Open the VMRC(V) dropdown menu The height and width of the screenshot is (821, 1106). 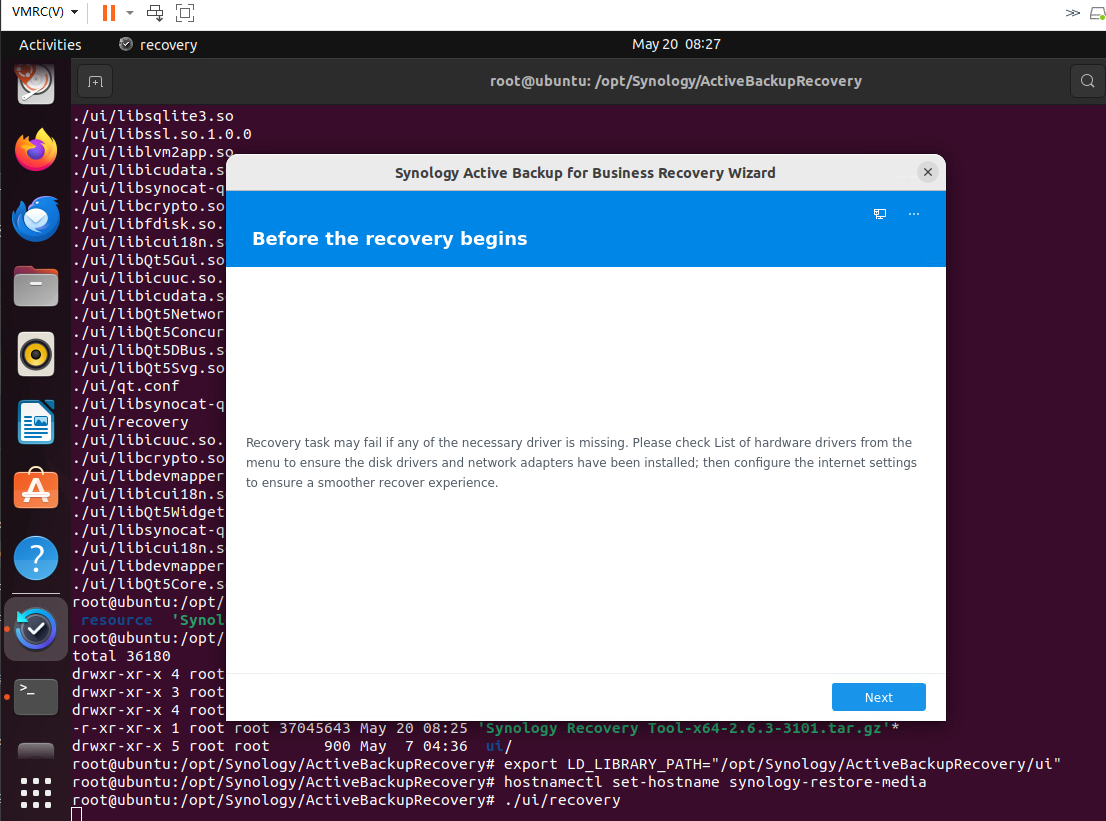[x=44, y=12]
